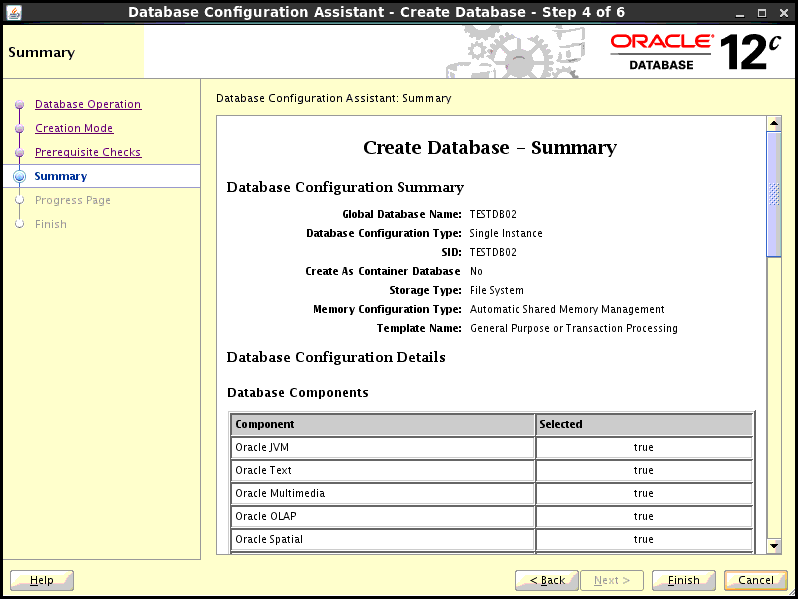798x599 pixels.
Task: Click the TESTDB02 value beside SID
Action: point(493,252)
